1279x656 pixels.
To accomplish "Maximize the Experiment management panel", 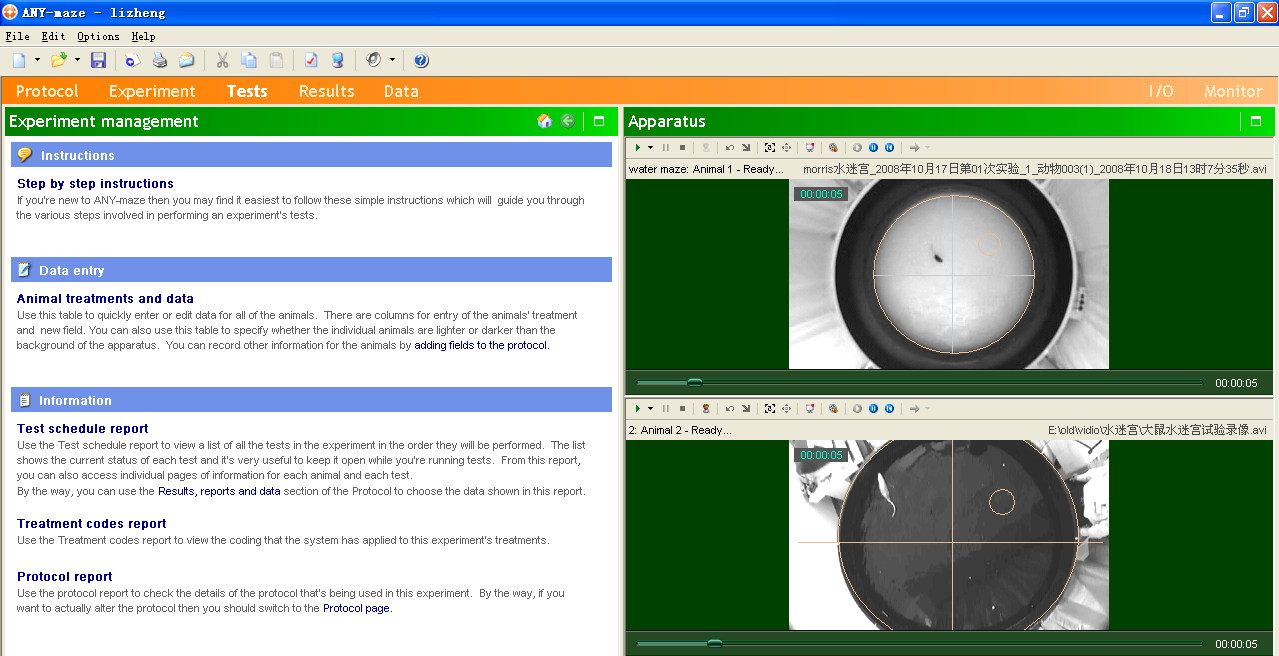I will click(x=599, y=121).
